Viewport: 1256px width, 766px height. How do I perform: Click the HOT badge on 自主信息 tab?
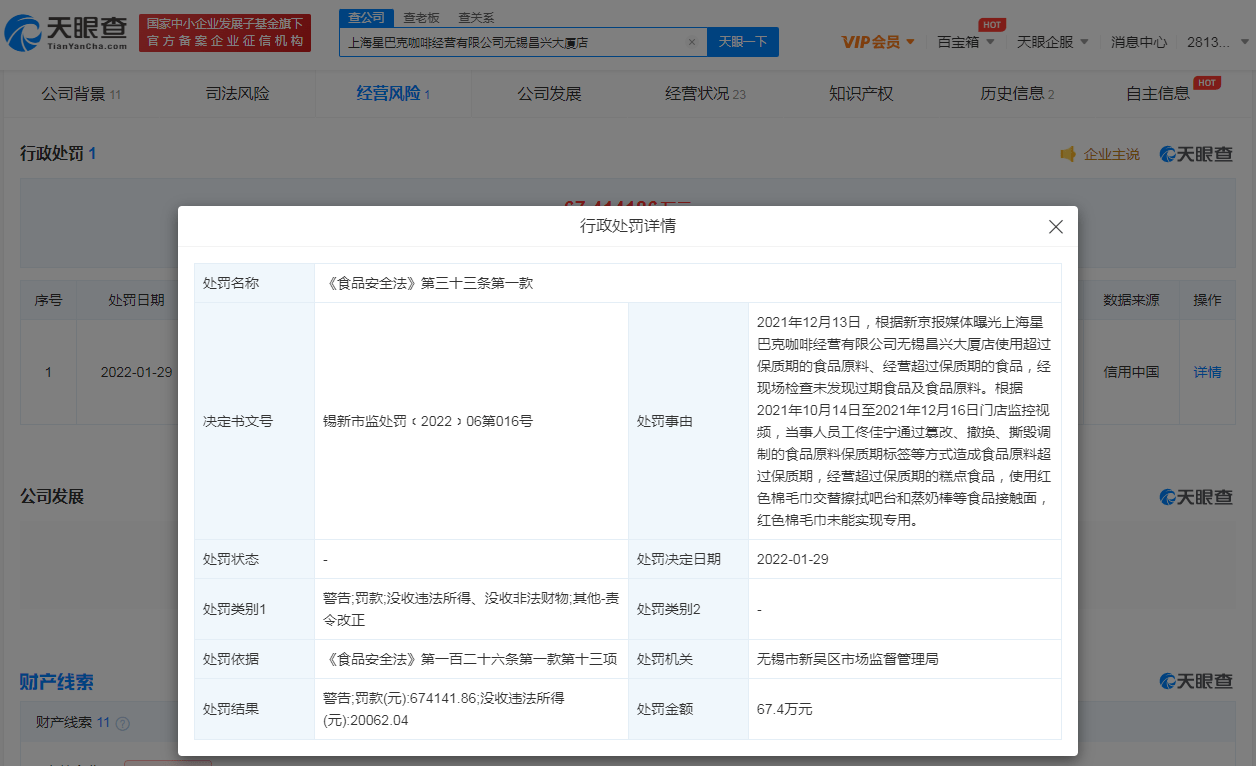click(x=1207, y=84)
